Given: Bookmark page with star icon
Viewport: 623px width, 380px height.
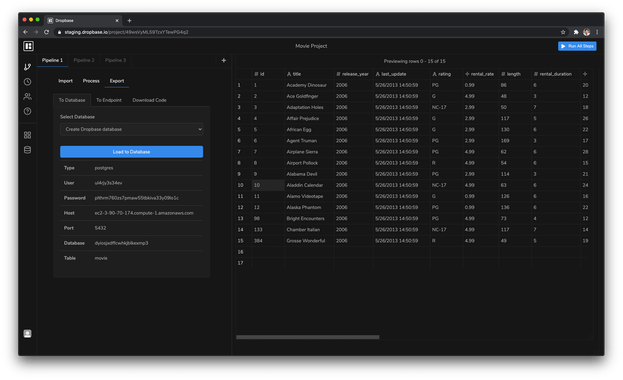Looking at the screenshot, I should click(x=563, y=32).
